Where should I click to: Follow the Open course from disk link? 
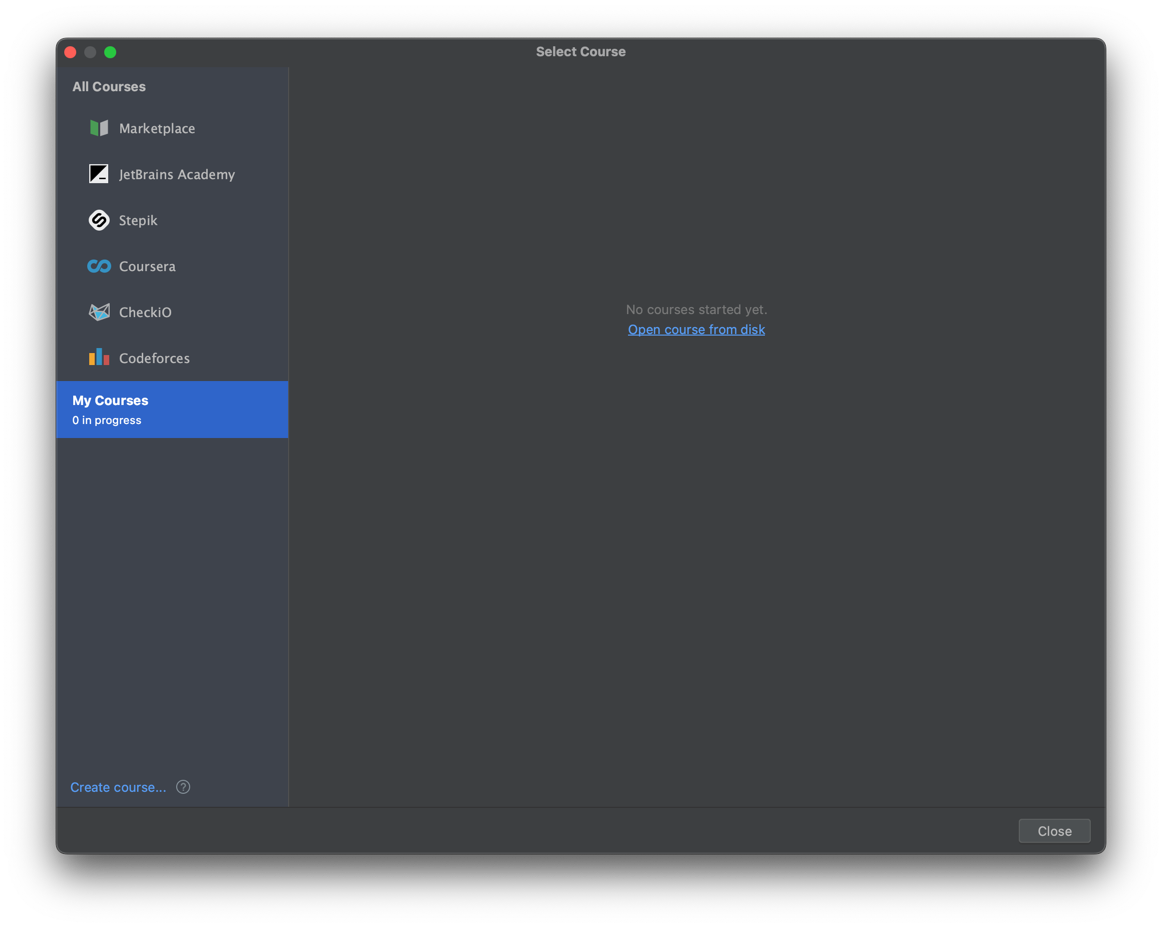[x=696, y=329]
